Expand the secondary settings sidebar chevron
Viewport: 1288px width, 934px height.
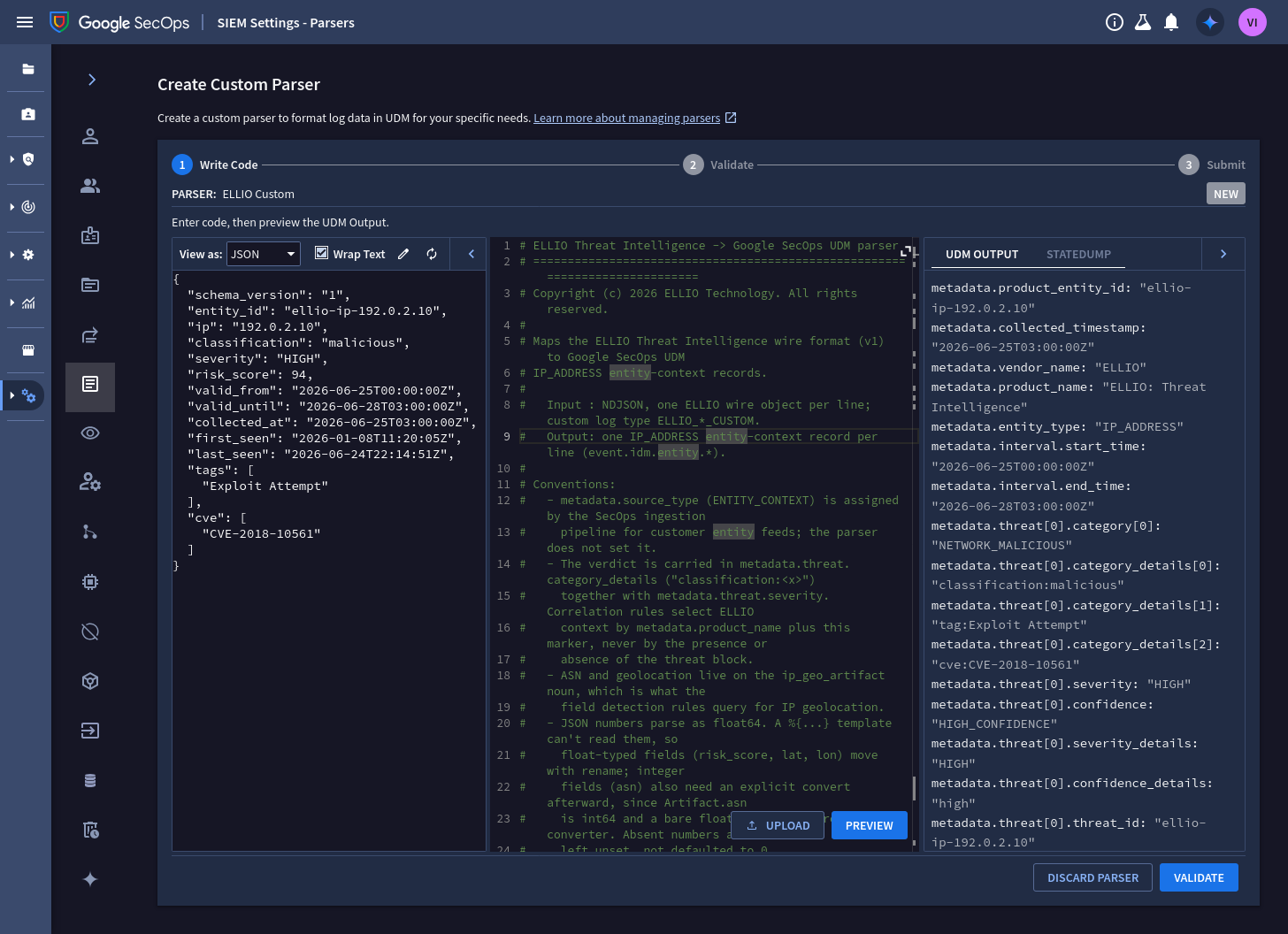[91, 80]
